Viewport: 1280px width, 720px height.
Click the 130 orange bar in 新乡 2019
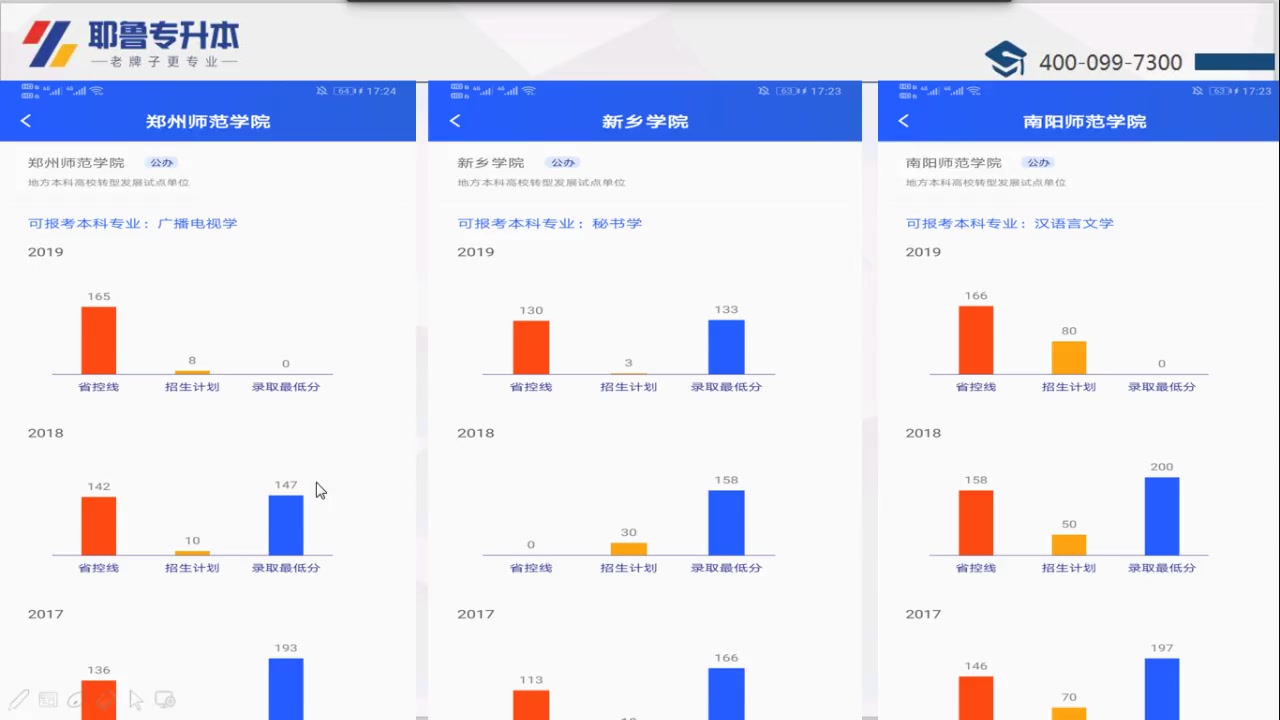pos(531,347)
